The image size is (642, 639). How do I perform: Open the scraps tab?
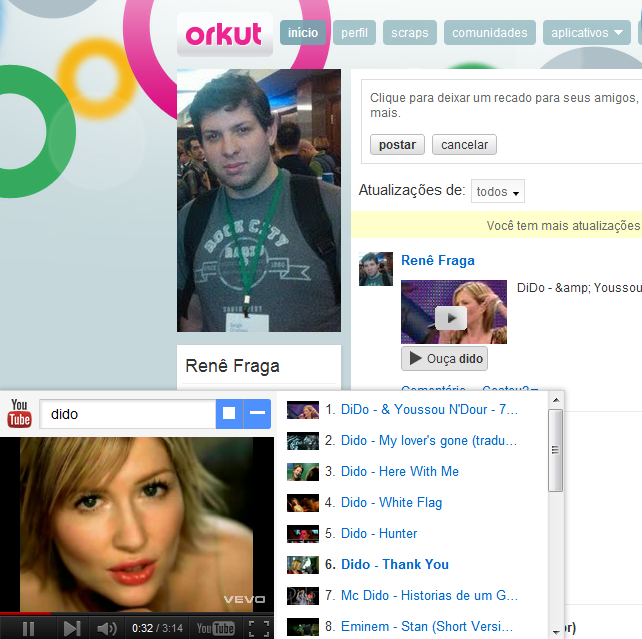pyautogui.click(x=410, y=32)
